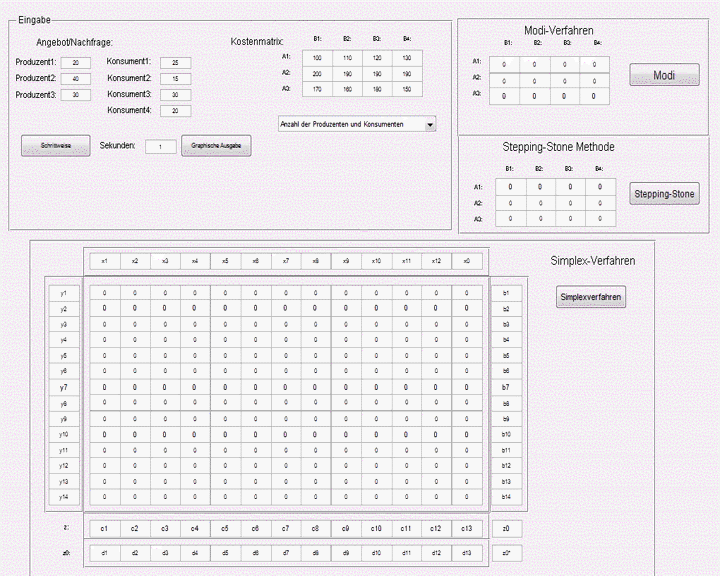Run the Modi method button
The width and height of the screenshot is (720, 576).
click(x=664, y=75)
